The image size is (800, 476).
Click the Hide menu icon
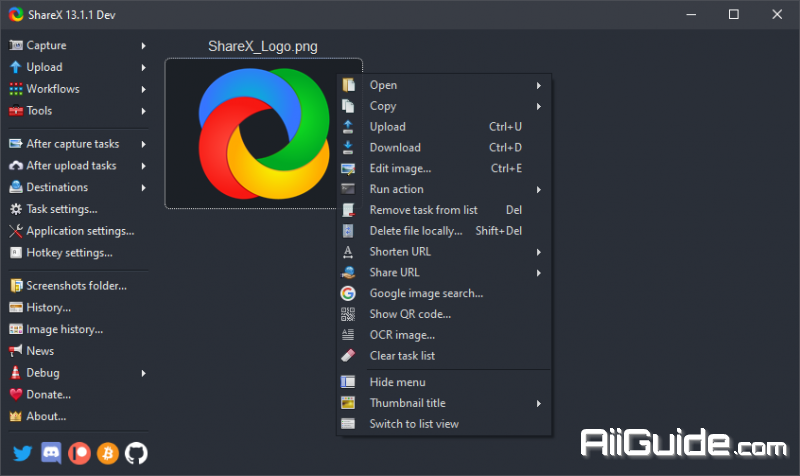[348, 382]
